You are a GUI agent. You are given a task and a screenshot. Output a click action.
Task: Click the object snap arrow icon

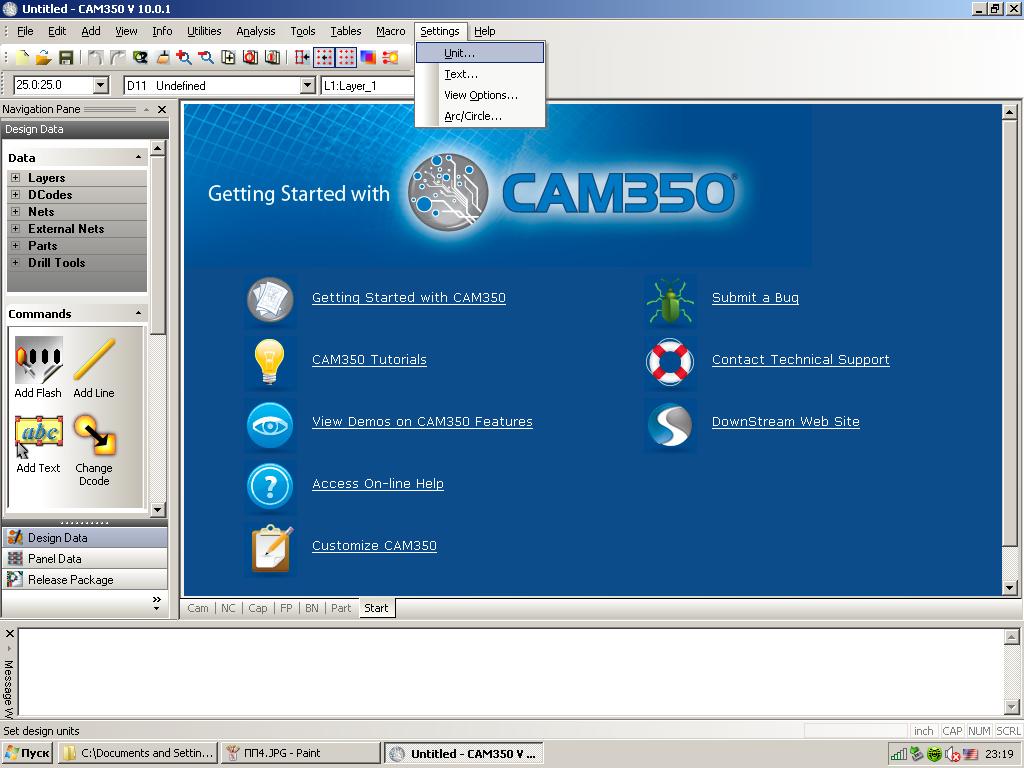click(302, 57)
